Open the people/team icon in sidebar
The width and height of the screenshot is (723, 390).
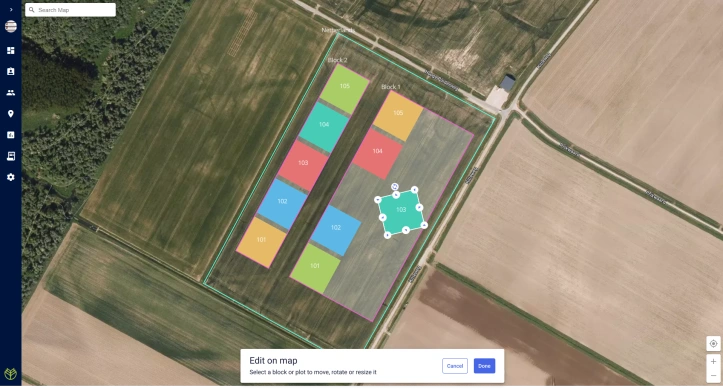[x=11, y=93]
